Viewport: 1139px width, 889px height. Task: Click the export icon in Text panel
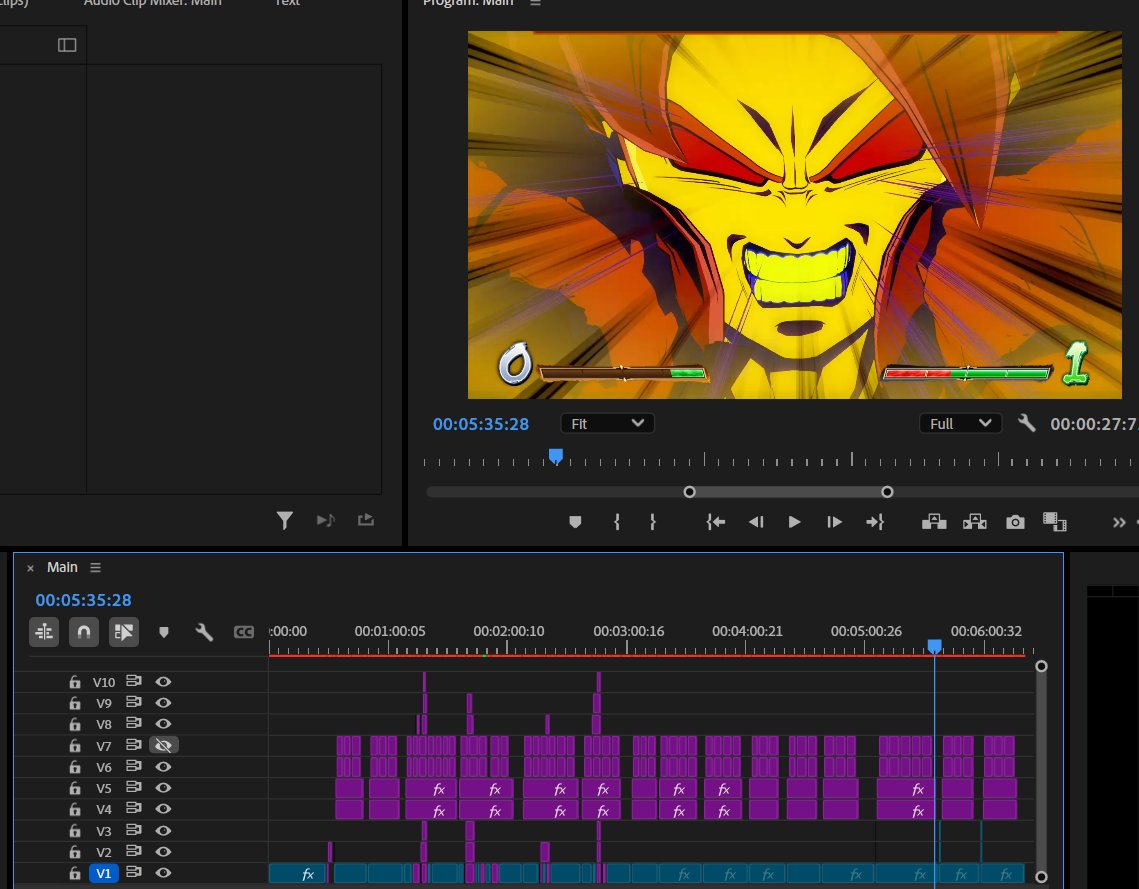[x=366, y=520]
